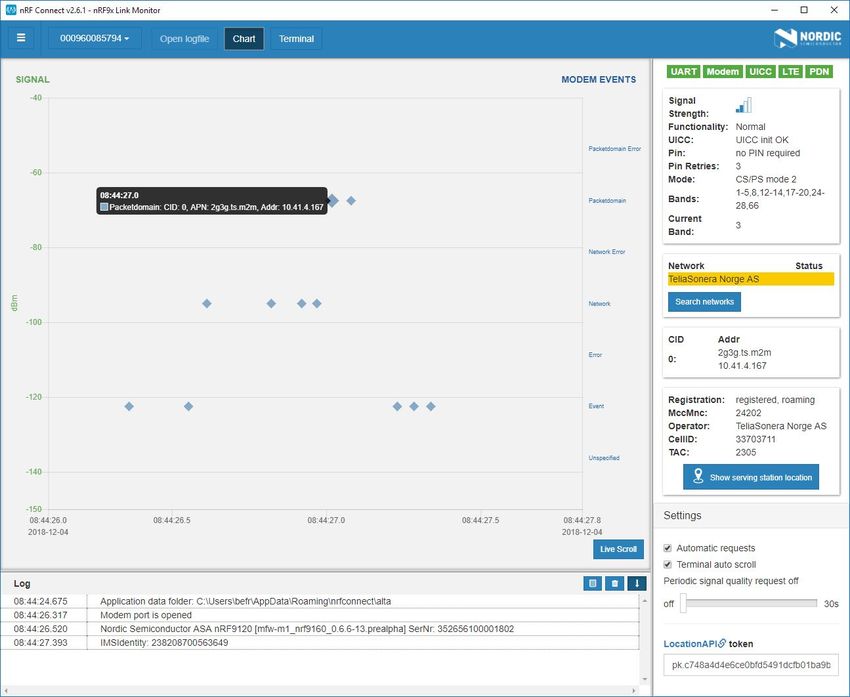This screenshot has width=850, height=697.
Task: Click the Live Scroll button
Action: tap(619, 549)
